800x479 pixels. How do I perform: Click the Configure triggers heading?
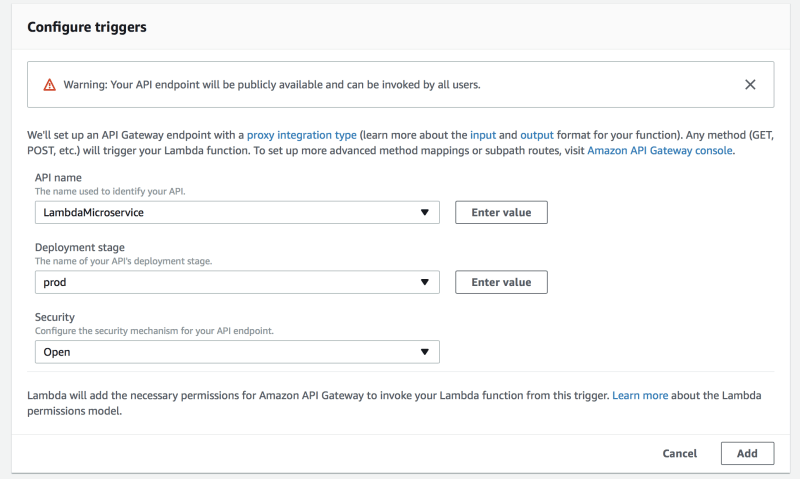coord(87,27)
